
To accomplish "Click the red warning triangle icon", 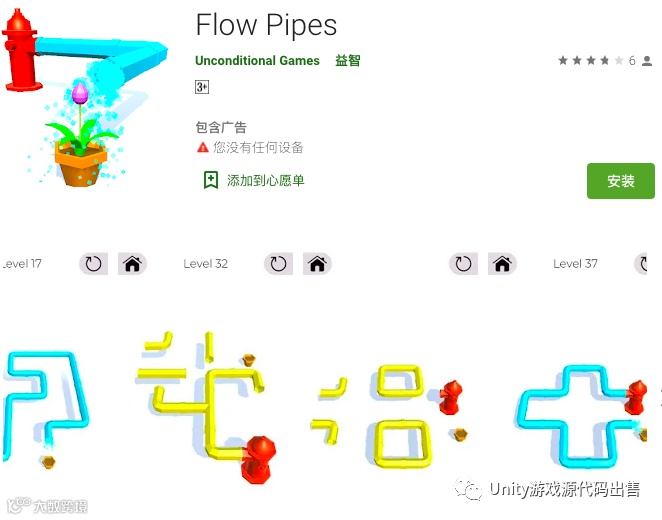I will click(203, 147).
